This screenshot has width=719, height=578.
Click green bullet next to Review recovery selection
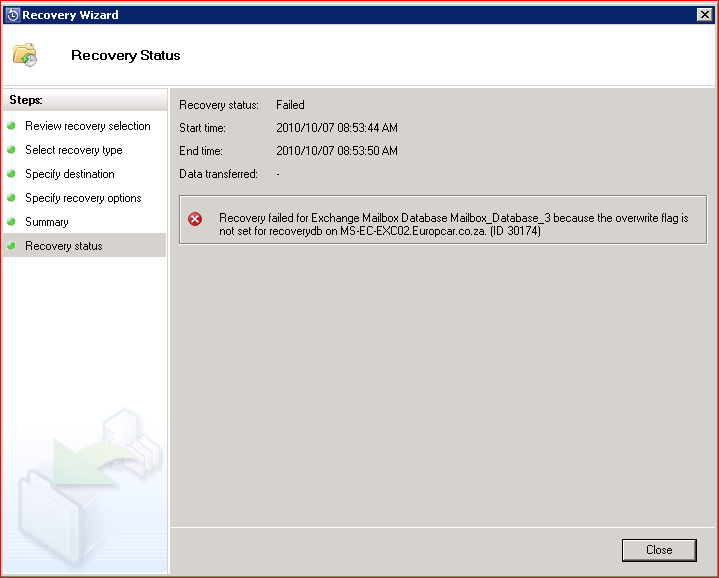11,126
